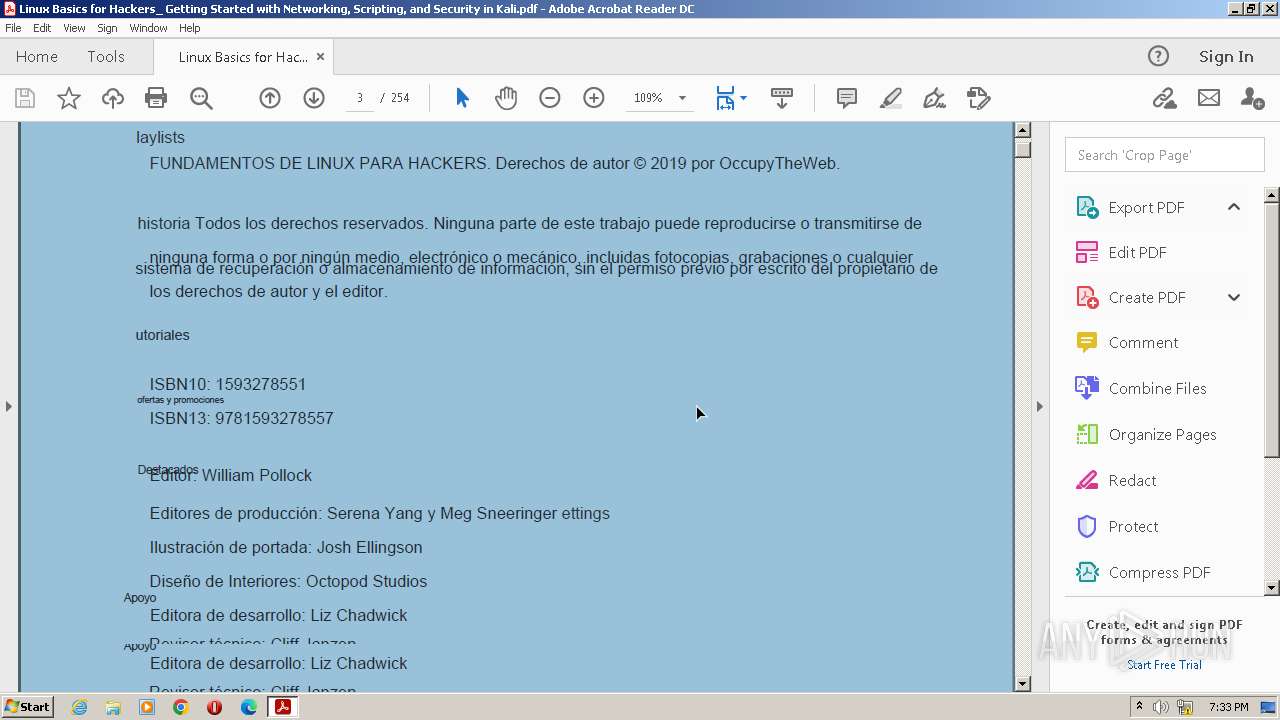The width and height of the screenshot is (1280, 720).
Task: Click the Start Free Trial link
Action: (1164, 665)
